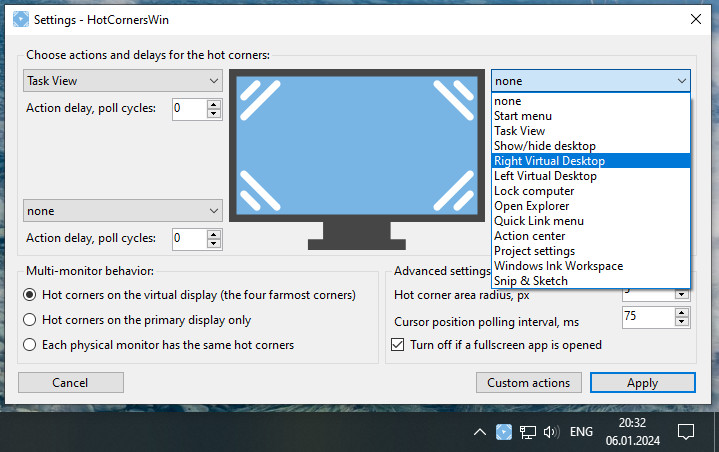This screenshot has width=719, height=452.
Task: Open the notification center taskbar icon
Action: coord(686,432)
